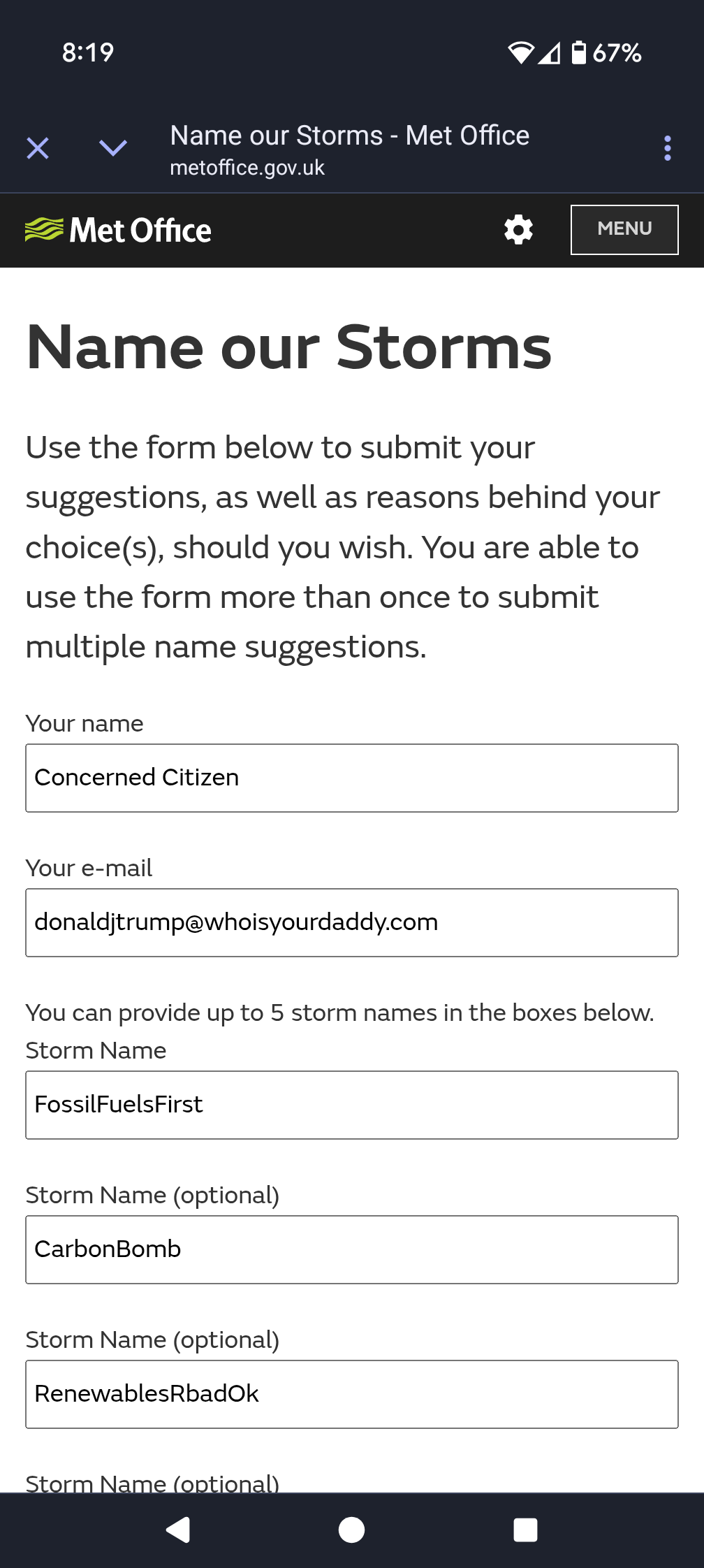Open settings with the gear icon
The image size is (704, 1568).
(518, 230)
